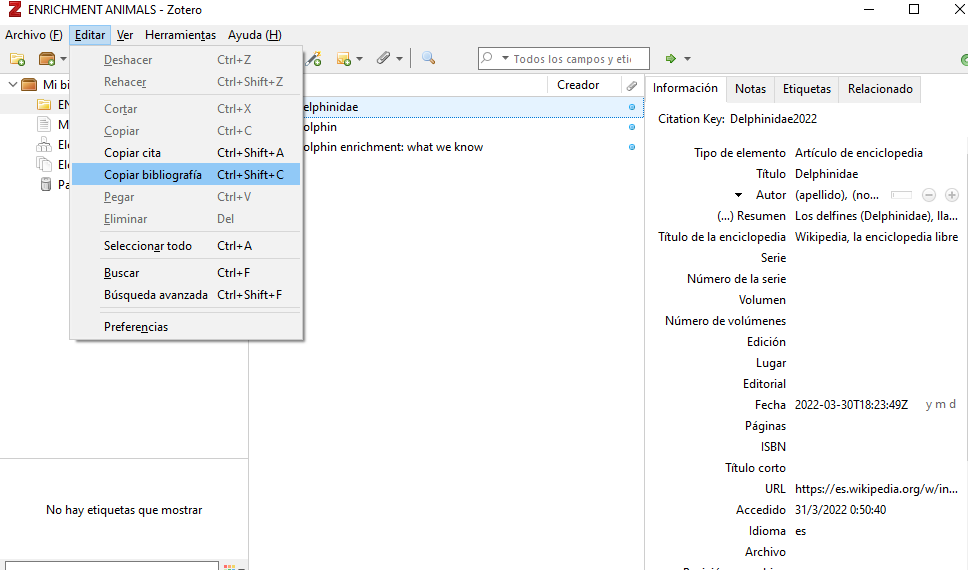Click the New Note icon
Viewport: 968px width, 570px height.
(x=344, y=59)
